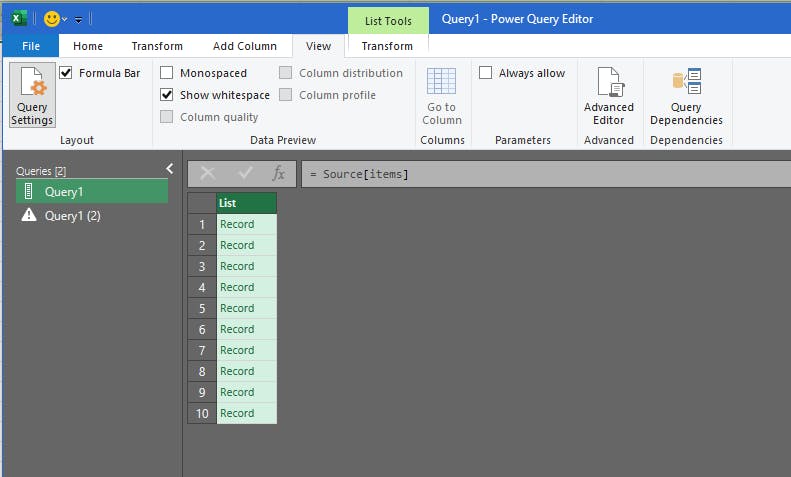Open the Record in row 6

pyautogui.click(x=237, y=329)
